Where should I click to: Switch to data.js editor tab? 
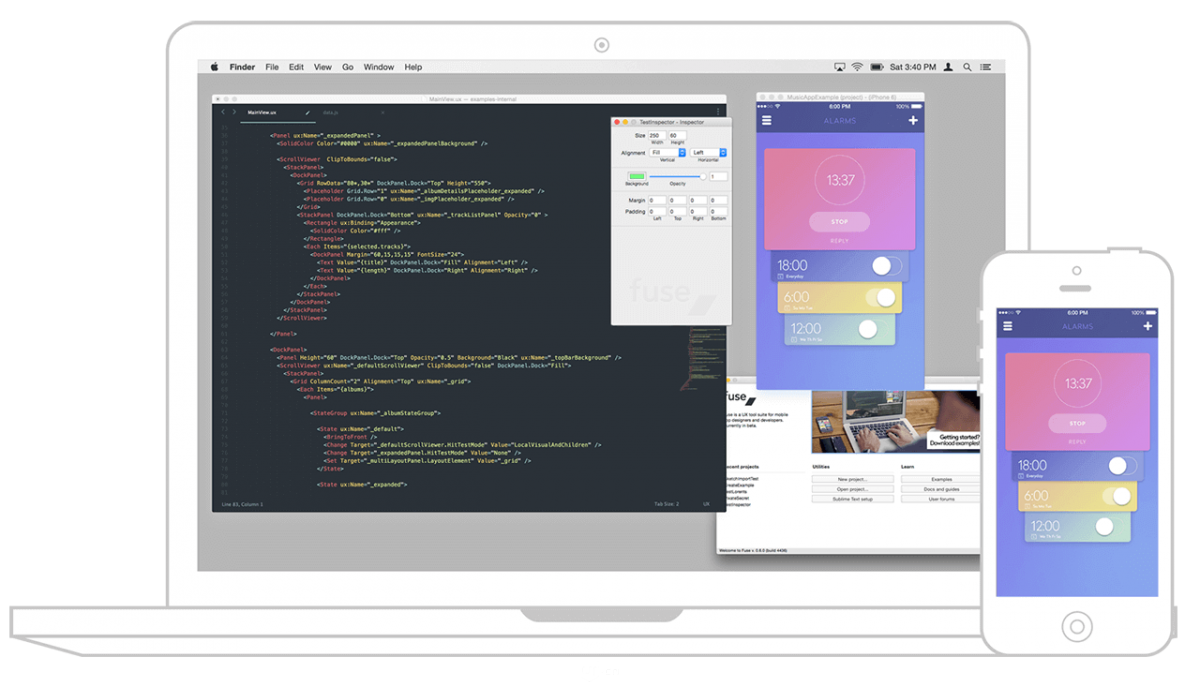[354, 113]
